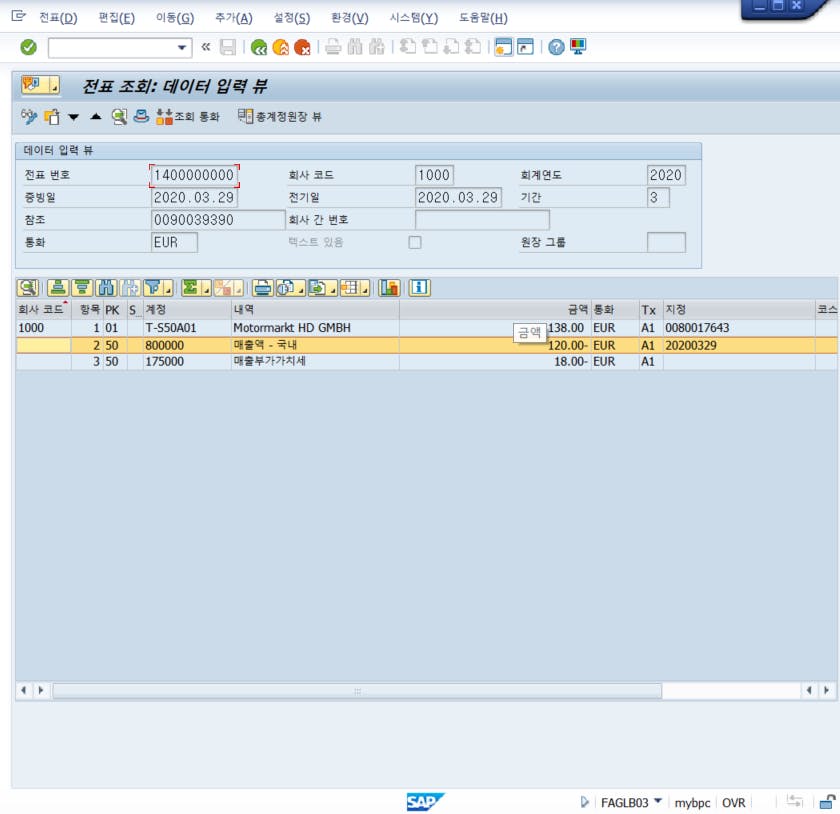Screen dimensions: 840x814
Task: Click the Display Graphic chart icon
Action: [389, 288]
